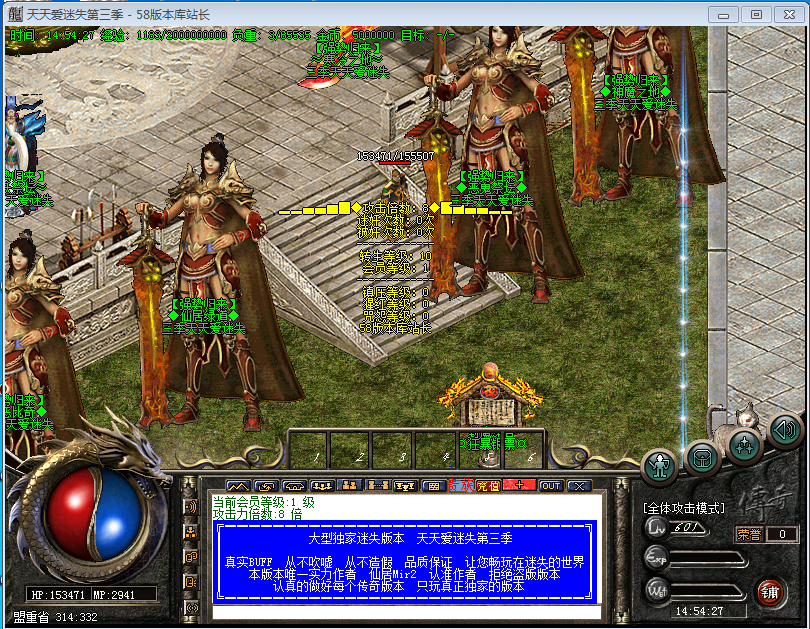Viewport: 810px width, 629px height.
Task: Click the 贵族 noble button
Action: click(x=461, y=485)
